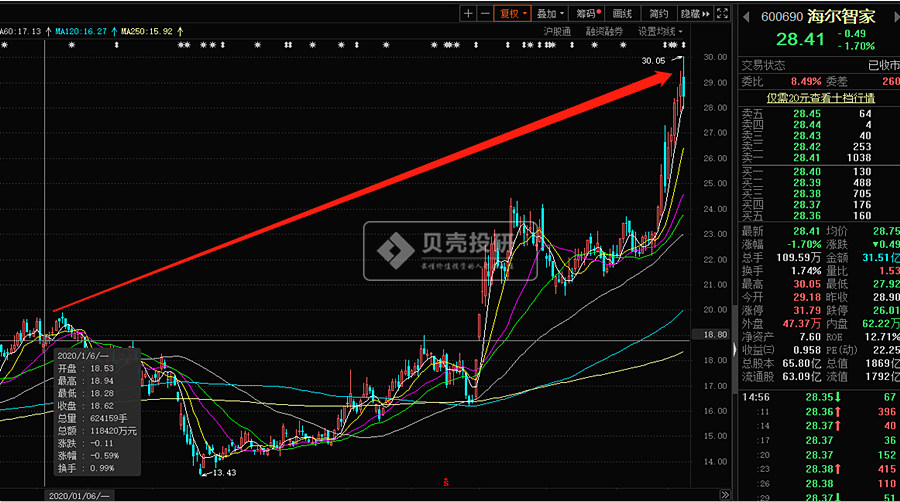Click the double-chevron at chart bottom right
900x502 pixels.
724,495
